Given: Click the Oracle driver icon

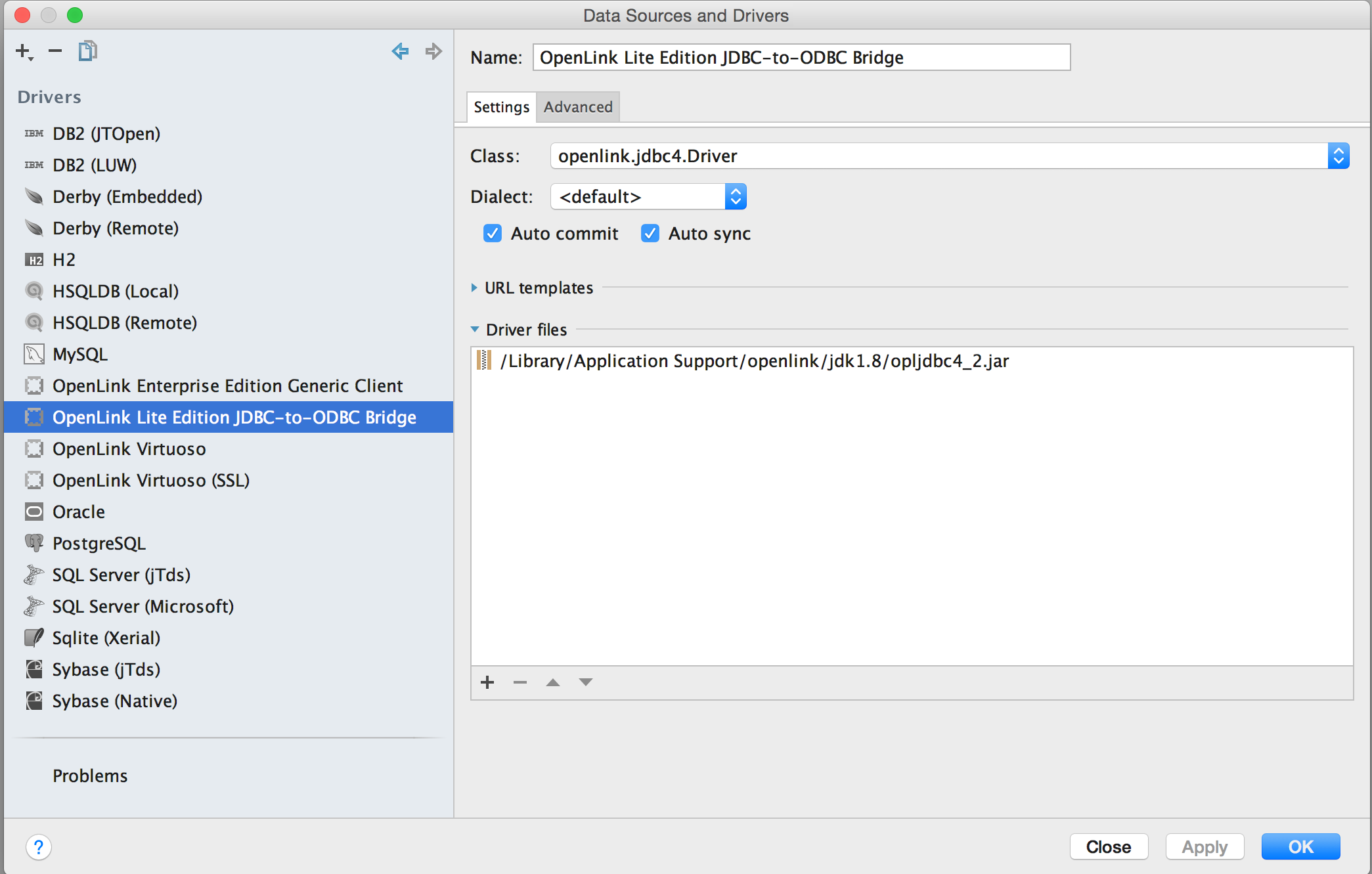Looking at the screenshot, I should point(34,512).
